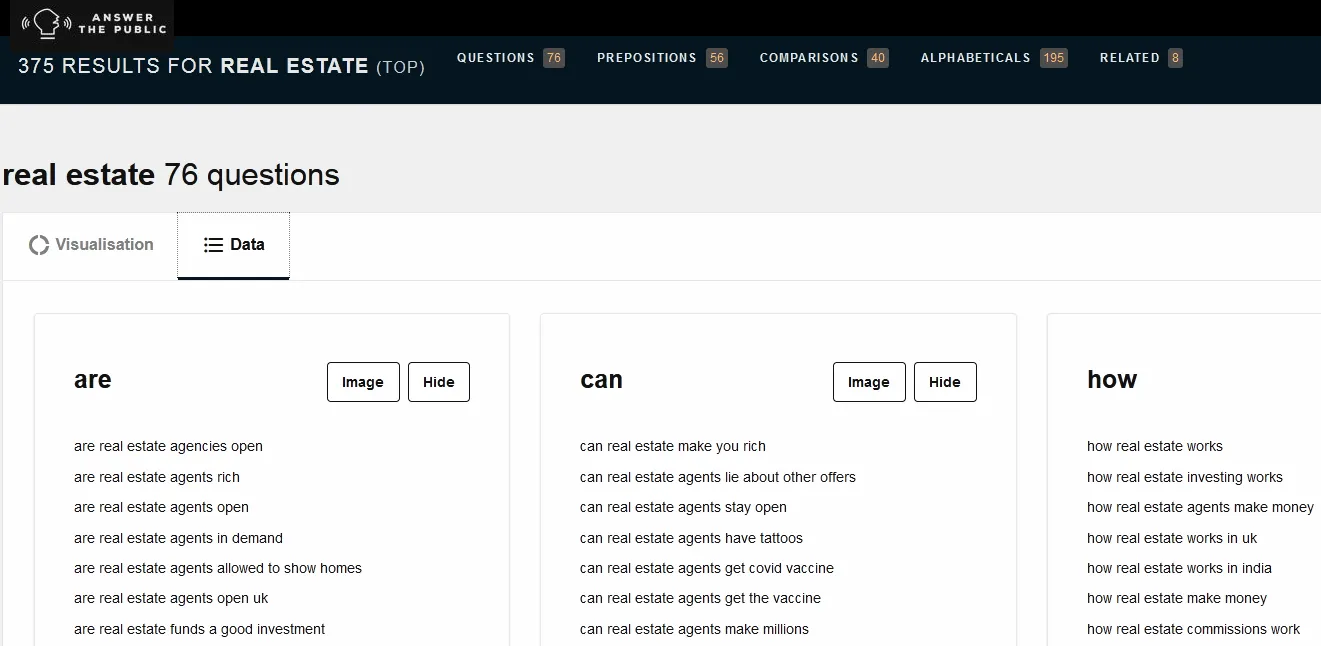This screenshot has width=1321, height=646.
Task: Select 'are real estate agents rich'
Action: [x=157, y=478]
